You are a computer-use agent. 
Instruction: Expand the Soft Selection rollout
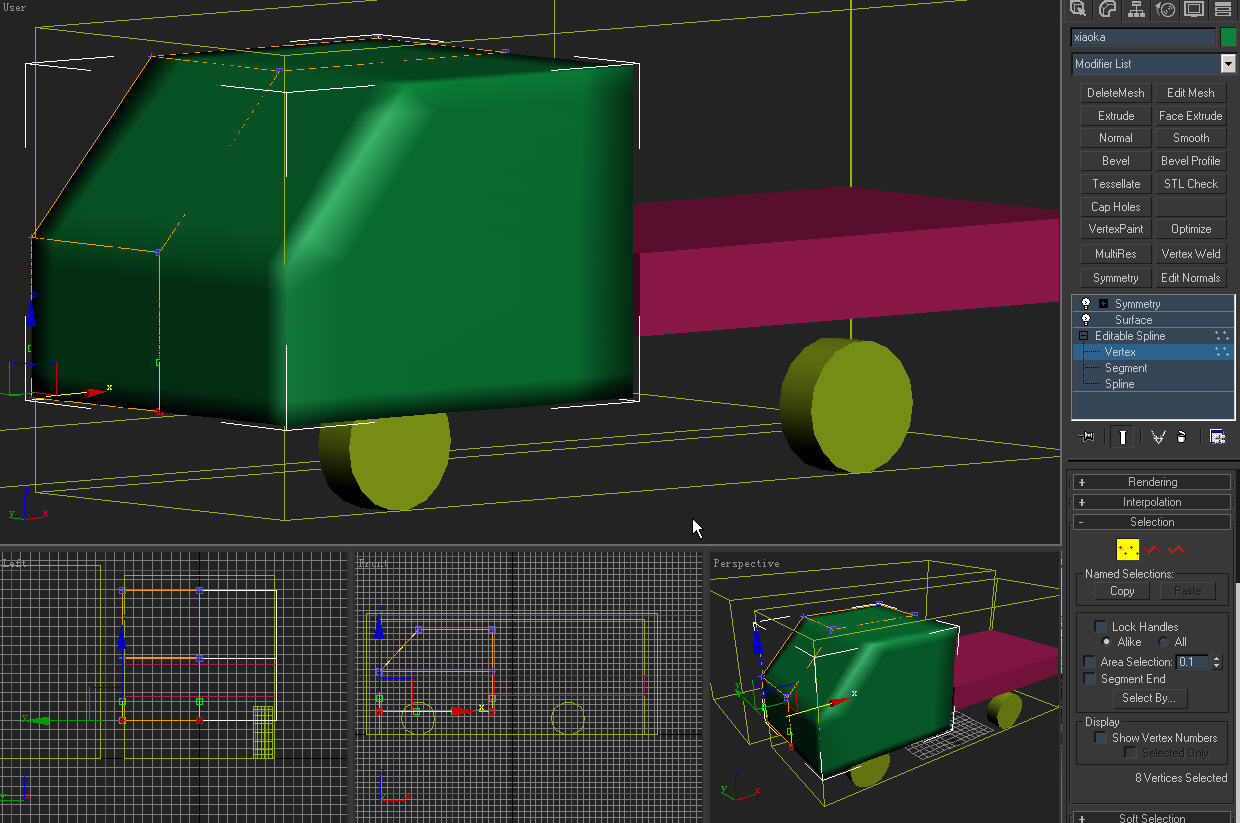[1152, 818]
